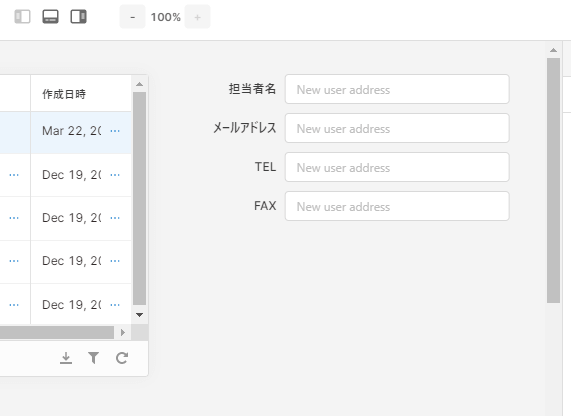
Task: Focus the 担当者名 input field
Action: [397, 89]
